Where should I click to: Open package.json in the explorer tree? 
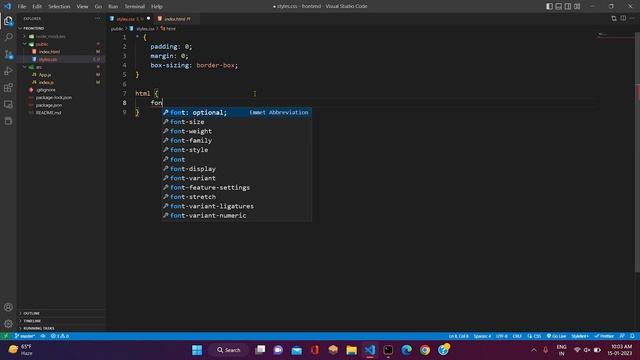[49, 105]
